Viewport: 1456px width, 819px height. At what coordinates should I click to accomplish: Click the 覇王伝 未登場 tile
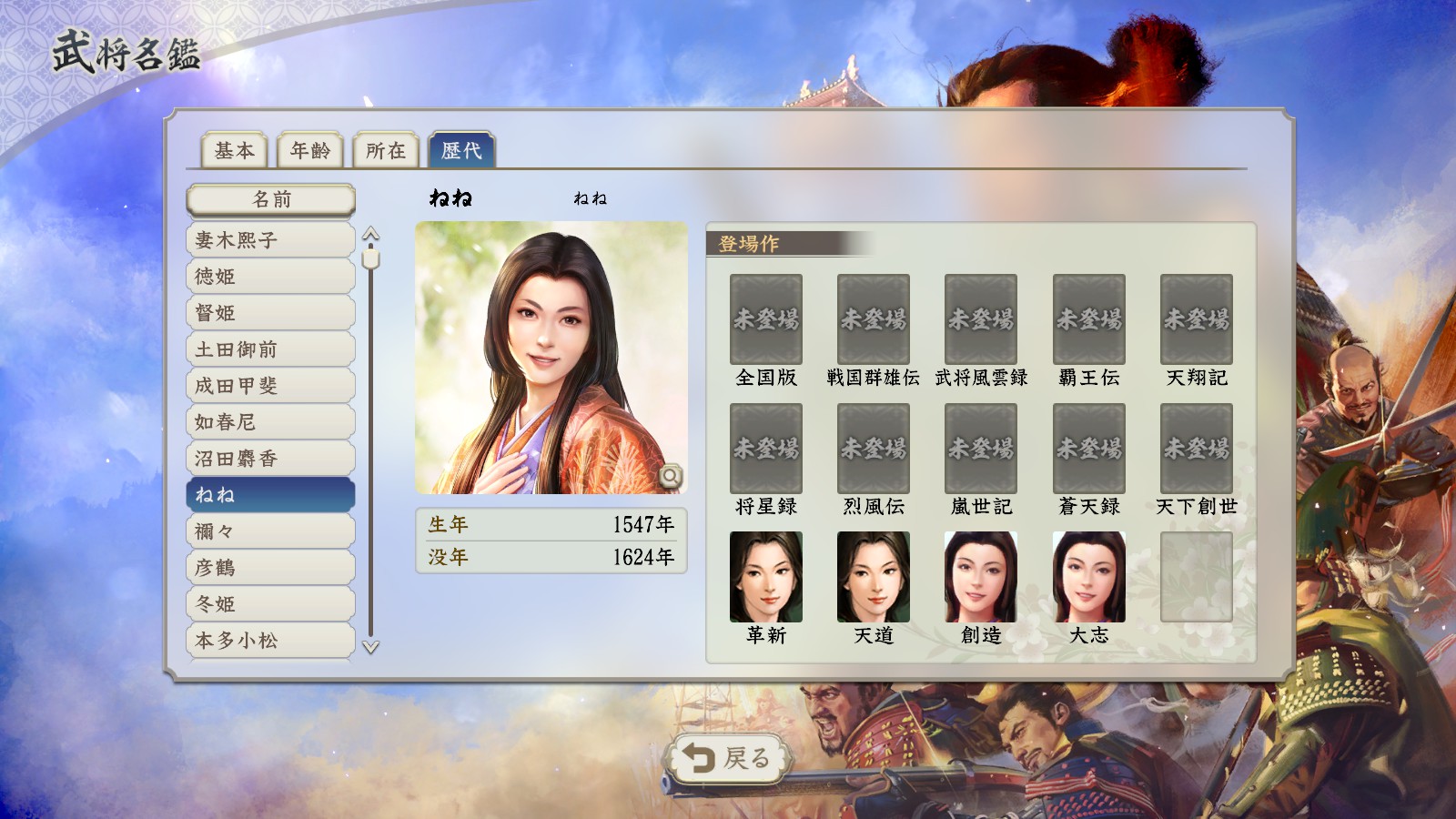pos(1089,319)
